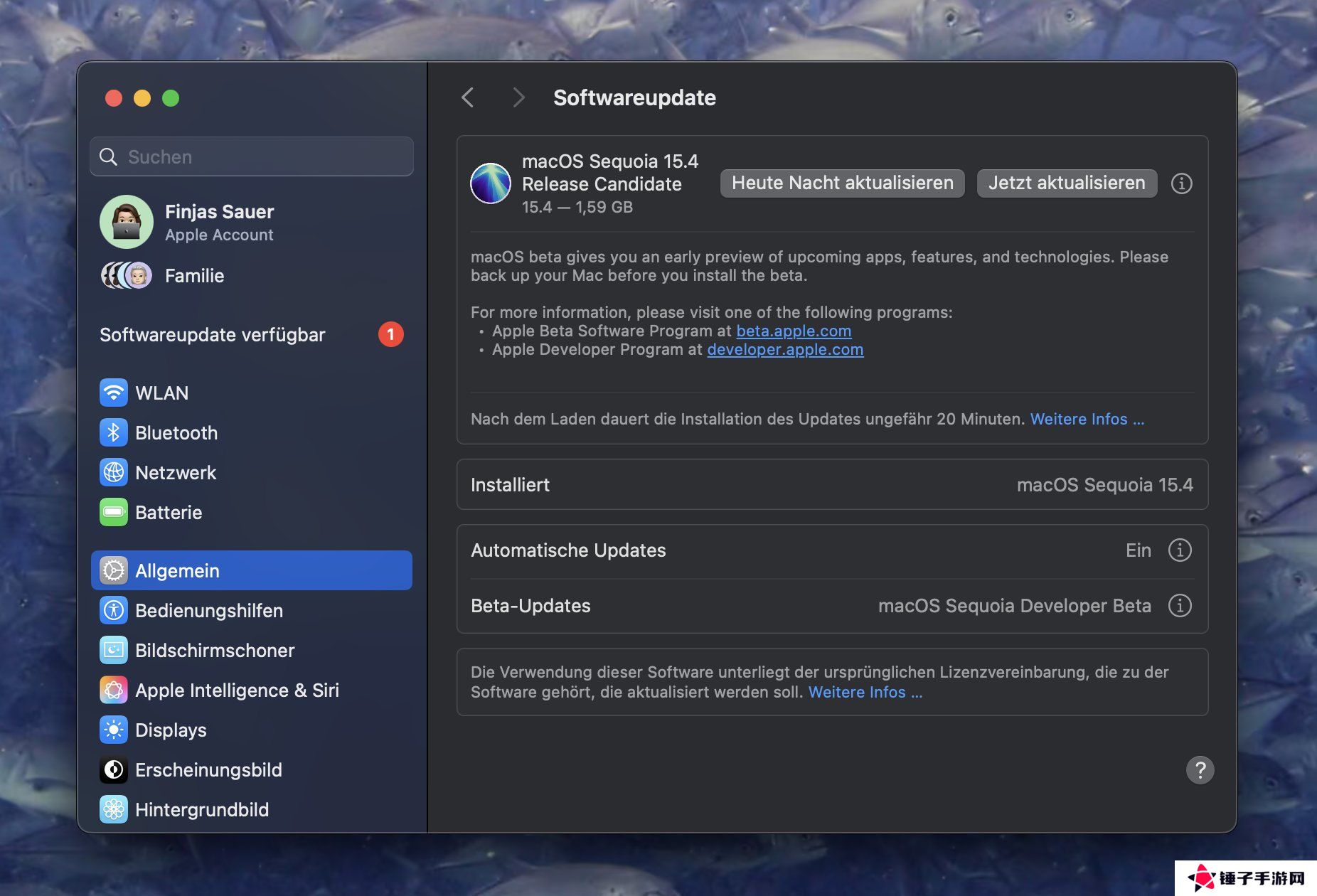Click Heute Nacht aktualisieren button
1317x896 pixels.
coord(842,183)
